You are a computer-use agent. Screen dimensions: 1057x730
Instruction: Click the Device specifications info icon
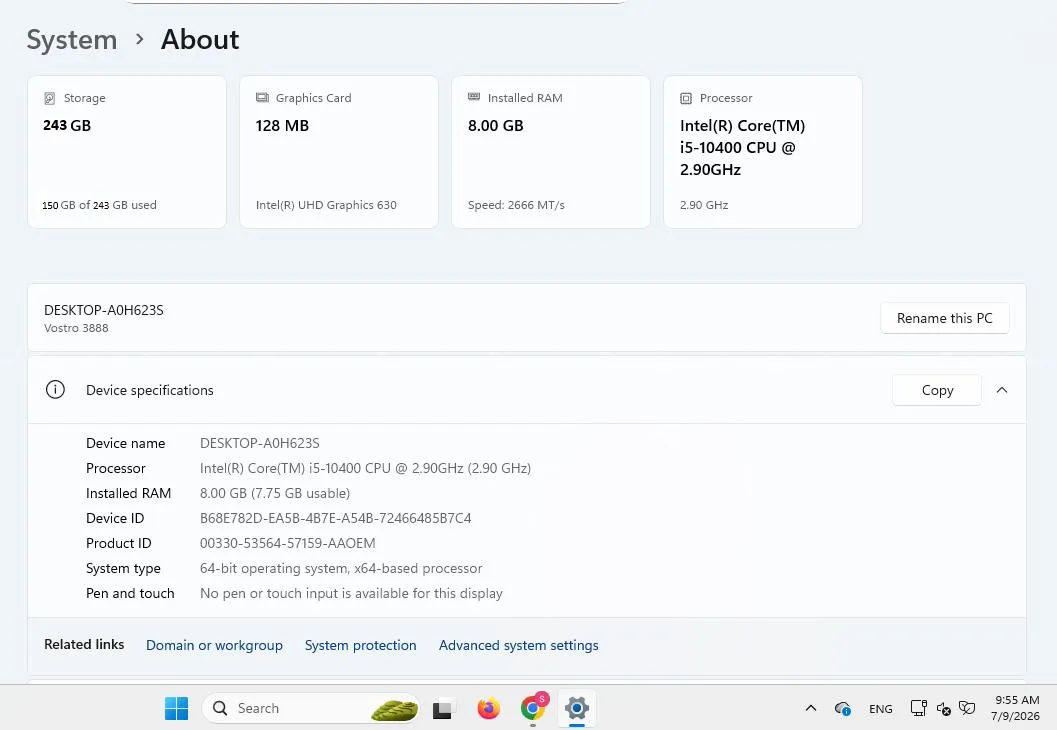pos(55,390)
